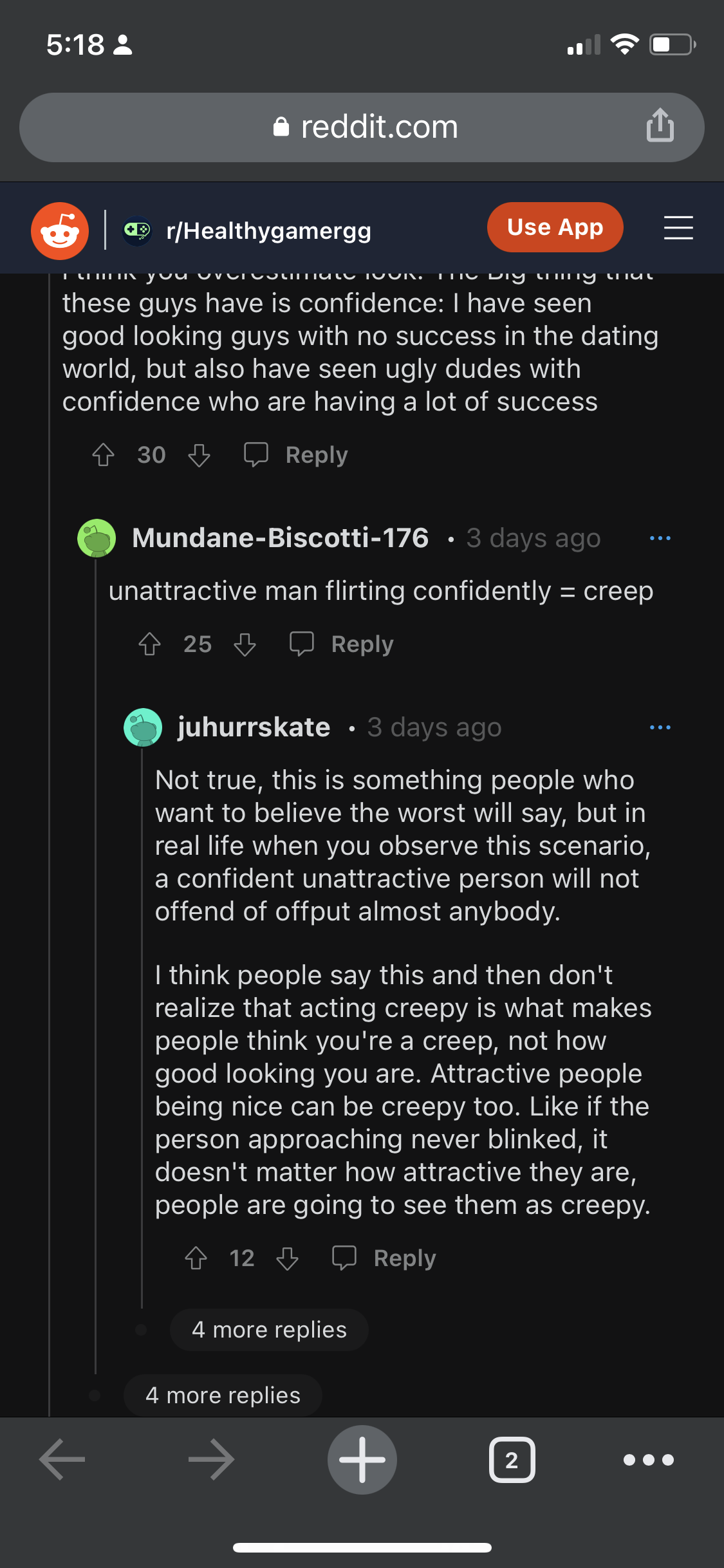Tap the Reddit logo home icon
The height and width of the screenshot is (1568, 724).
[60, 230]
